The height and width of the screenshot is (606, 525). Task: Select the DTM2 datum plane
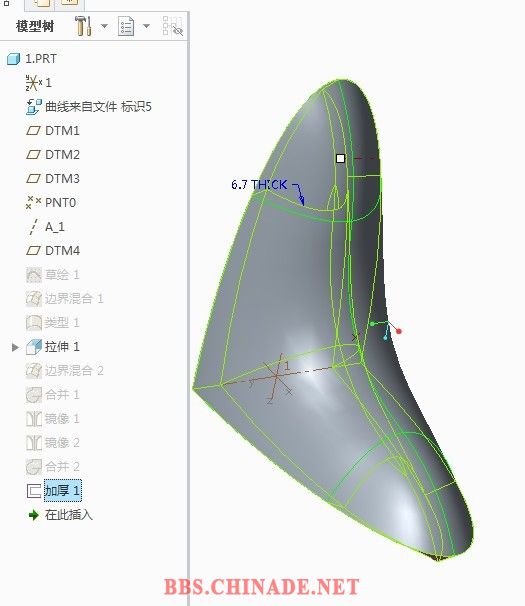[53, 155]
